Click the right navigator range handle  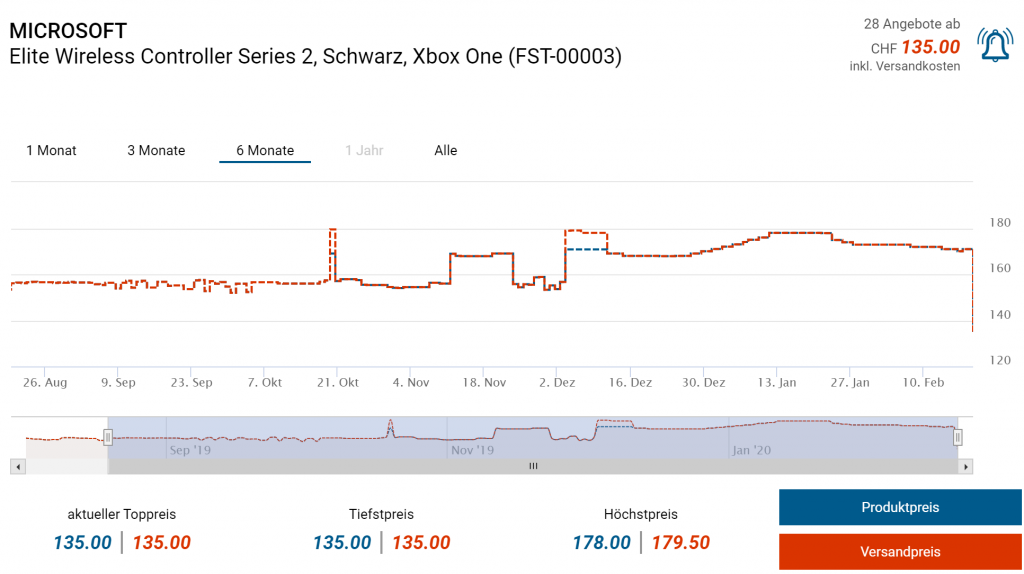(957, 437)
